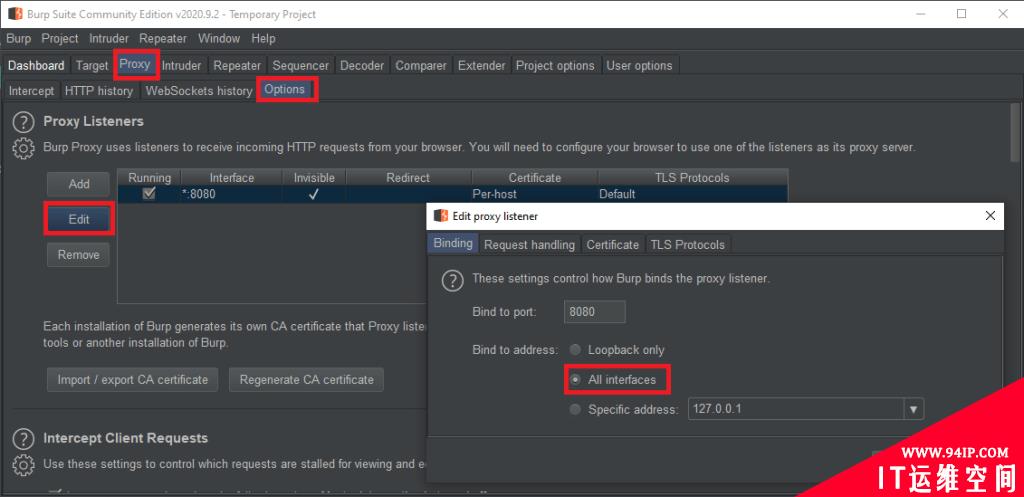
Task: Open the Project menu
Action: coord(59,39)
